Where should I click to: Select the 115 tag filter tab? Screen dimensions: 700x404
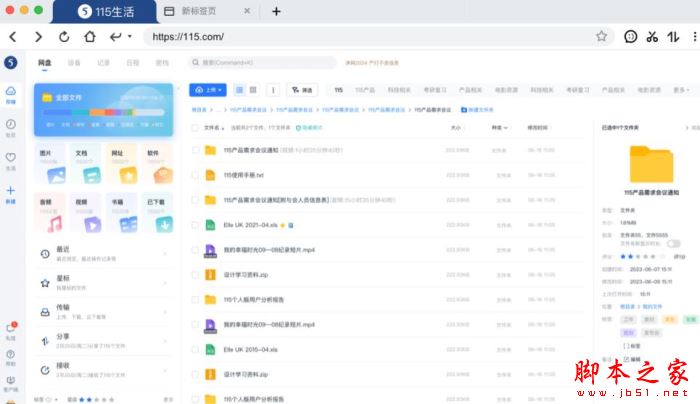click(x=339, y=90)
